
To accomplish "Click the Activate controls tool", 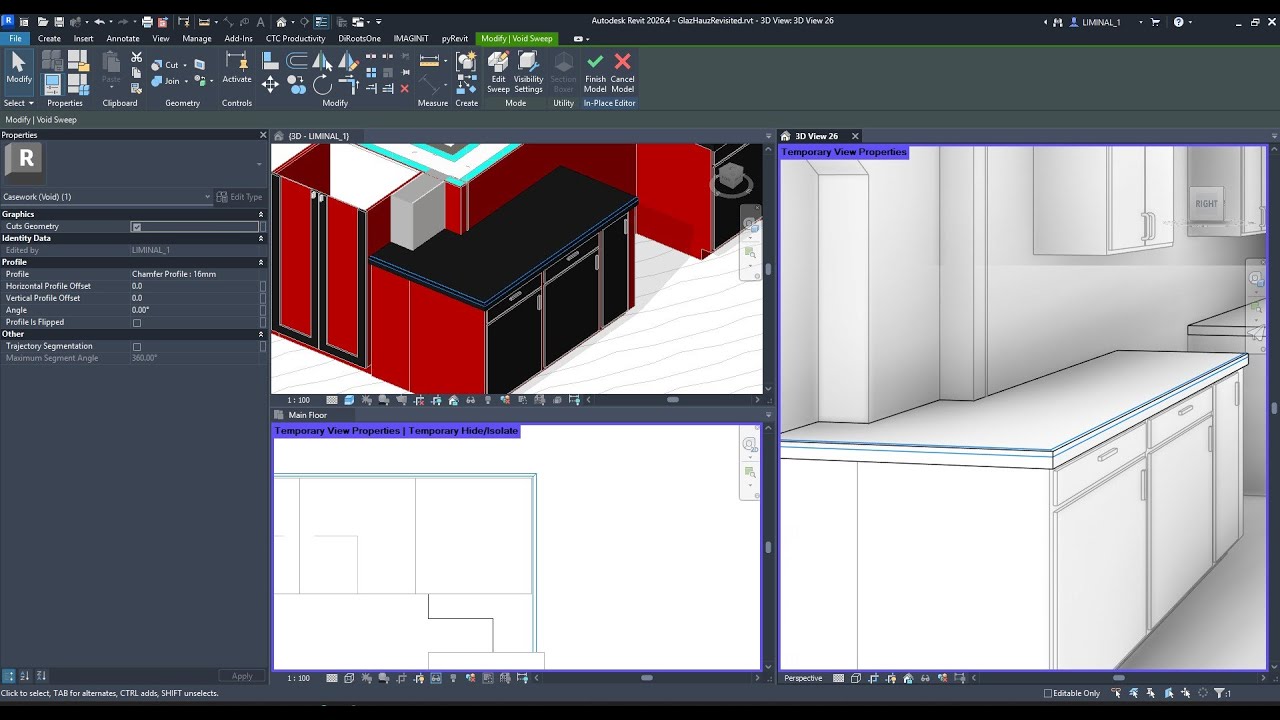I will (x=237, y=68).
